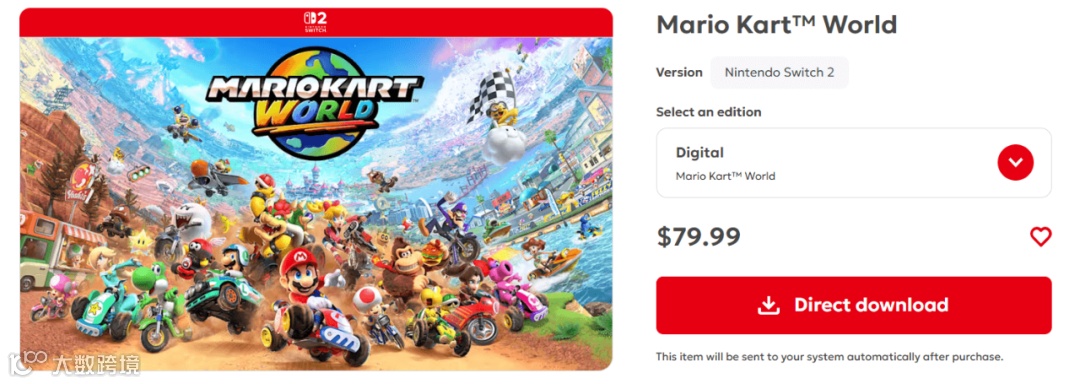Click the Direct download button

[853, 305]
